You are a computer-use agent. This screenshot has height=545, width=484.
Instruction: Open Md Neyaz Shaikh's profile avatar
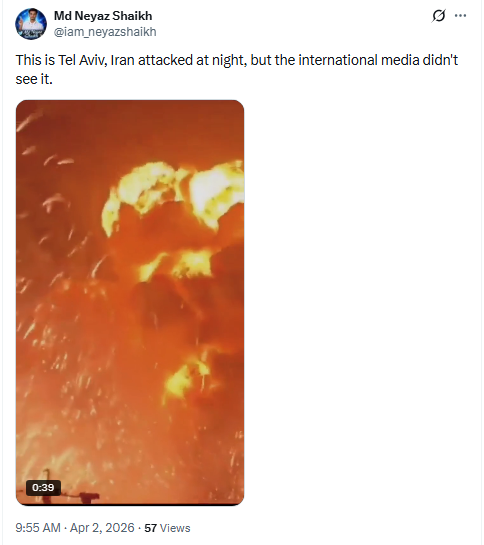31,24
